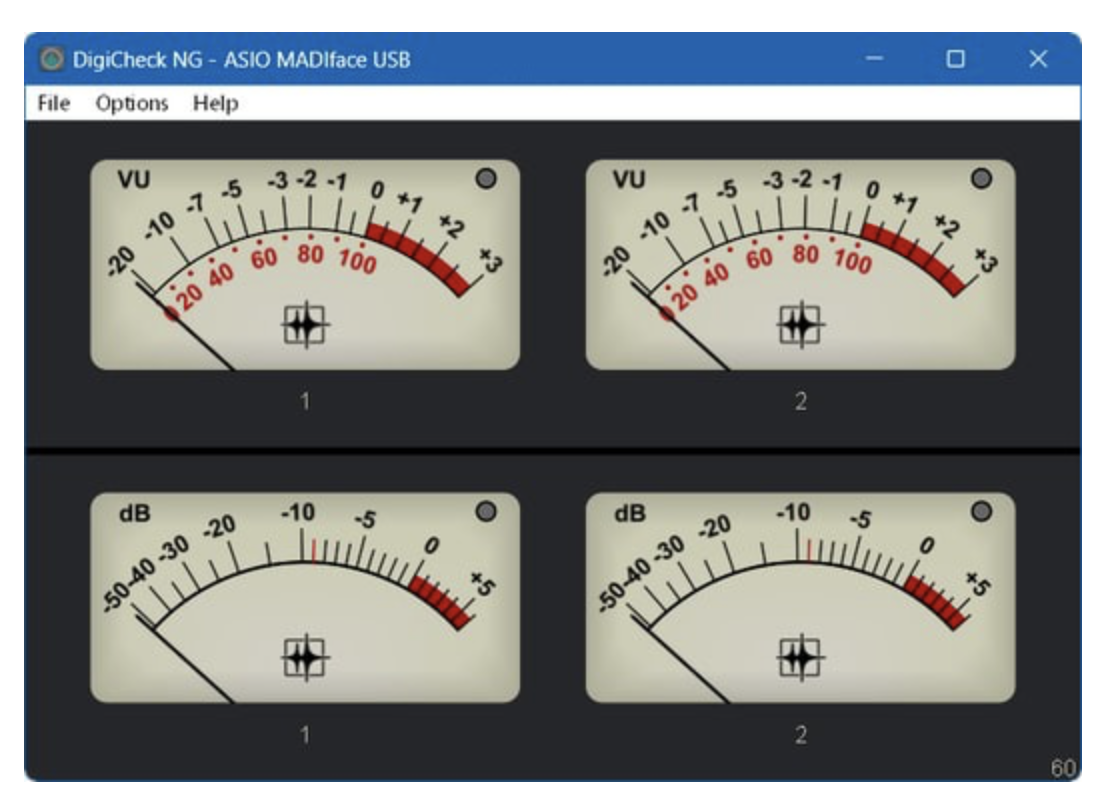Toggle the overload LED on VU meter 2
The height and width of the screenshot is (802, 1106).
pyautogui.click(x=981, y=179)
